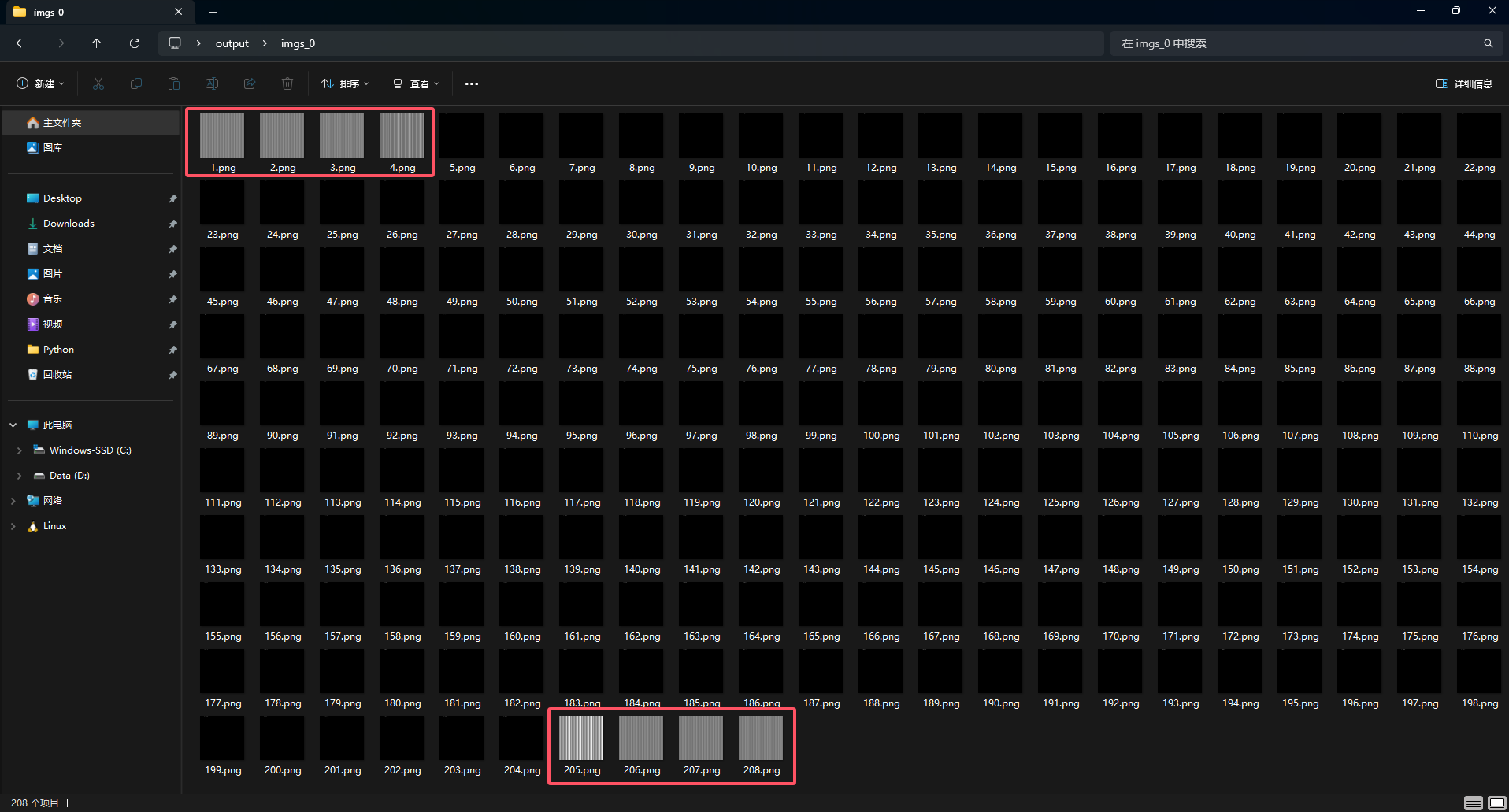
Task: Select the 1.png thumbnail
Action: [x=222, y=135]
